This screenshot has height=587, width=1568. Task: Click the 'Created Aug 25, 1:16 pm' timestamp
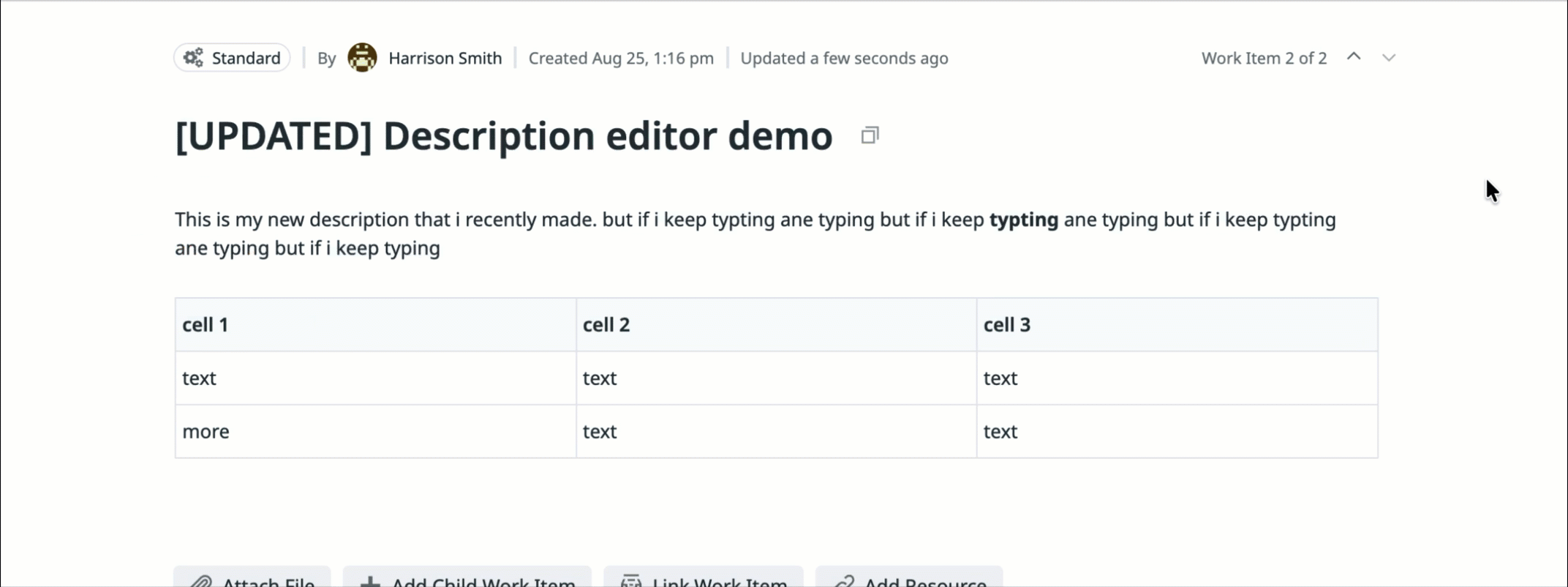(x=621, y=58)
